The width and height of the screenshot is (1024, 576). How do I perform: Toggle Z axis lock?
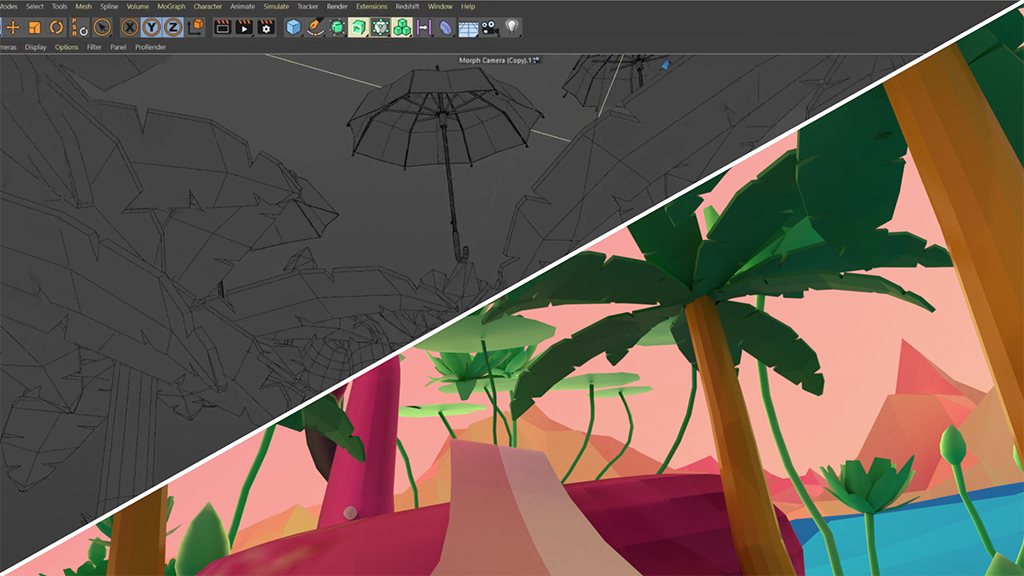point(173,27)
